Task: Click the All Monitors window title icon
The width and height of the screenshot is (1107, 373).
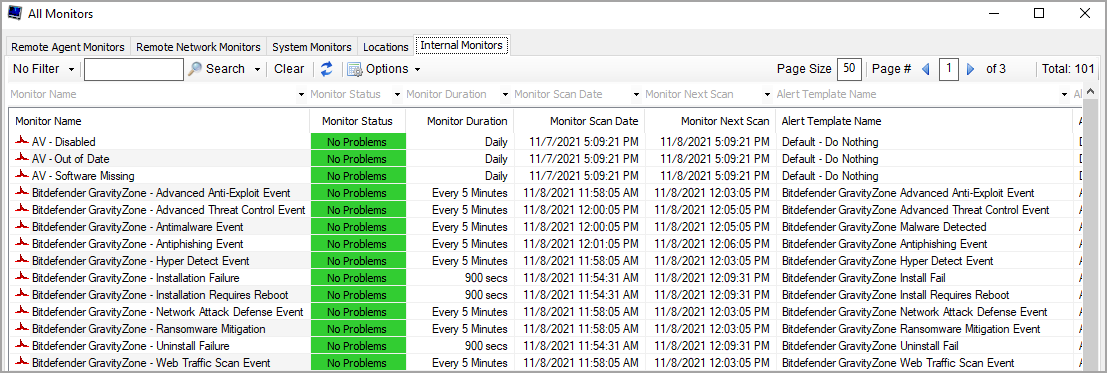Action: (x=14, y=13)
